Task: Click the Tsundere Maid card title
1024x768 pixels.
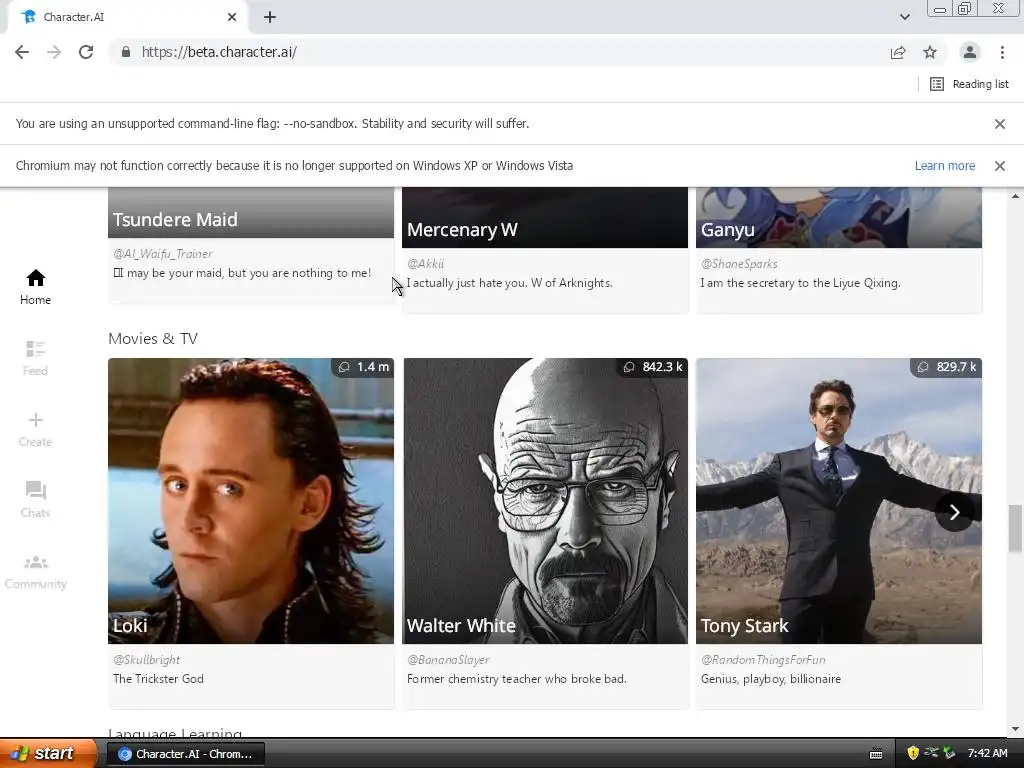Action: (175, 219)
